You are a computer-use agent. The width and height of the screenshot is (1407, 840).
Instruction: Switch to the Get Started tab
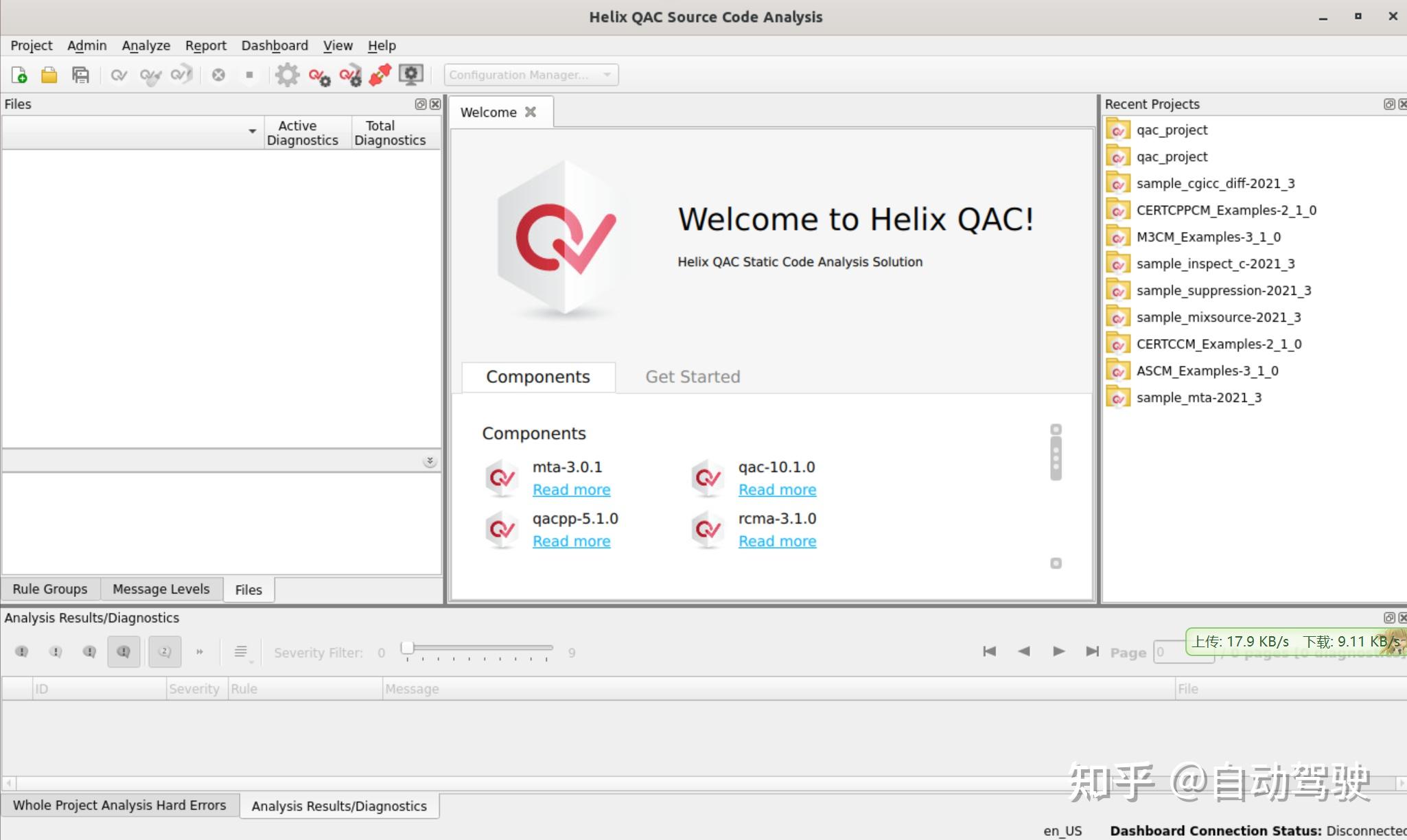pyautogui.click(x=692, y=377)
